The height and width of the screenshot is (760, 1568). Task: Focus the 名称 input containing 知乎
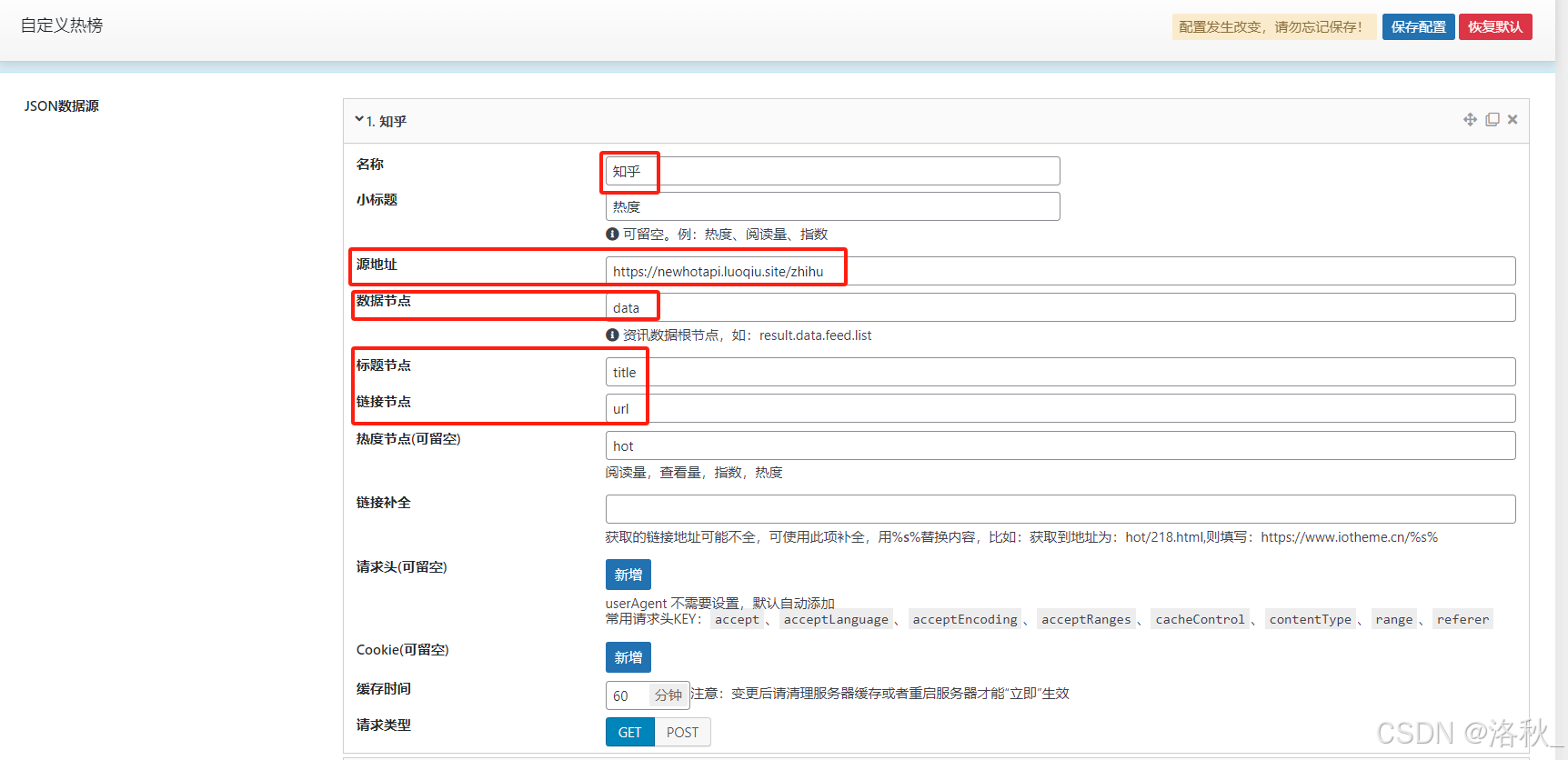(x=833, y=171)
